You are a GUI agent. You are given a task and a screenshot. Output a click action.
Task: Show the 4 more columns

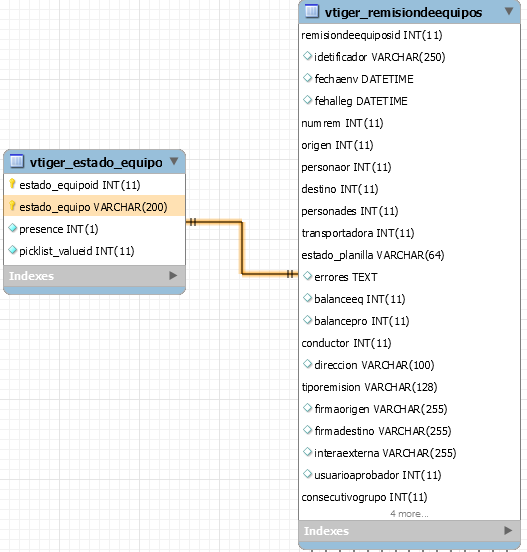tap(409, 514)
